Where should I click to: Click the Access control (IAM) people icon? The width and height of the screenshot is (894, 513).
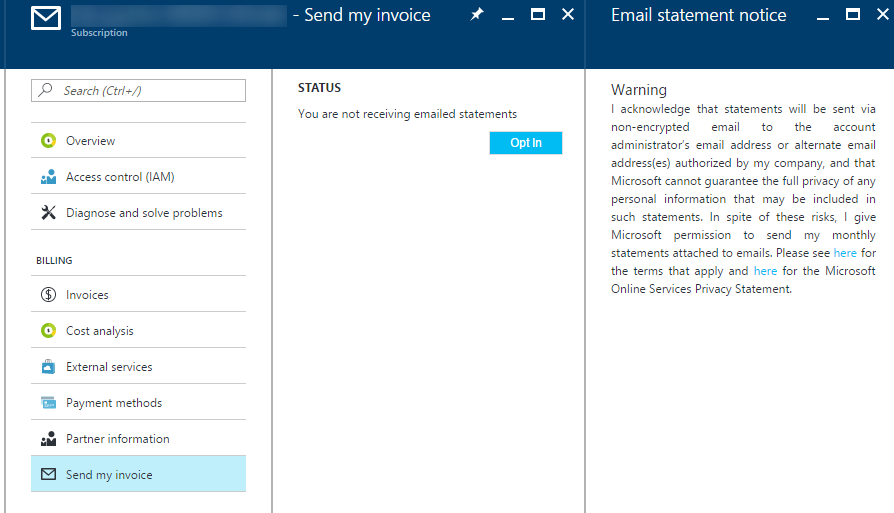[48, 177]
